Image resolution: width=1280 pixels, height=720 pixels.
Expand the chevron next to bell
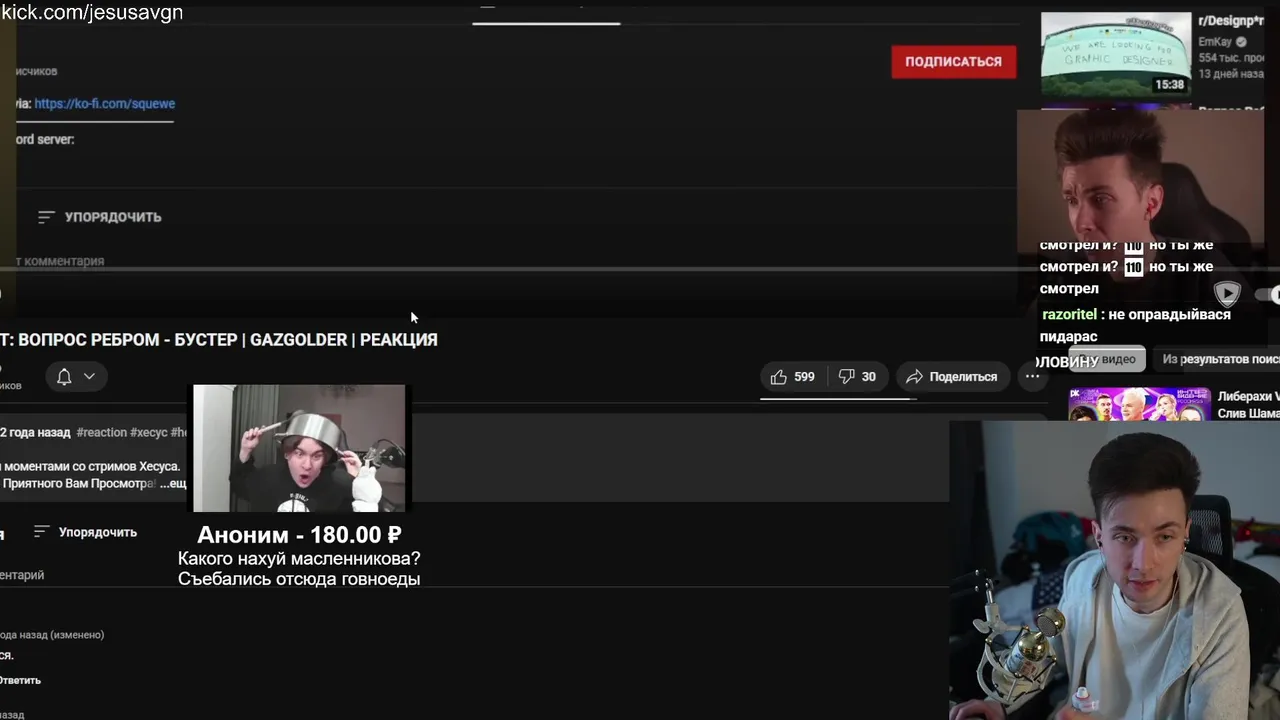tap(89, 377)
